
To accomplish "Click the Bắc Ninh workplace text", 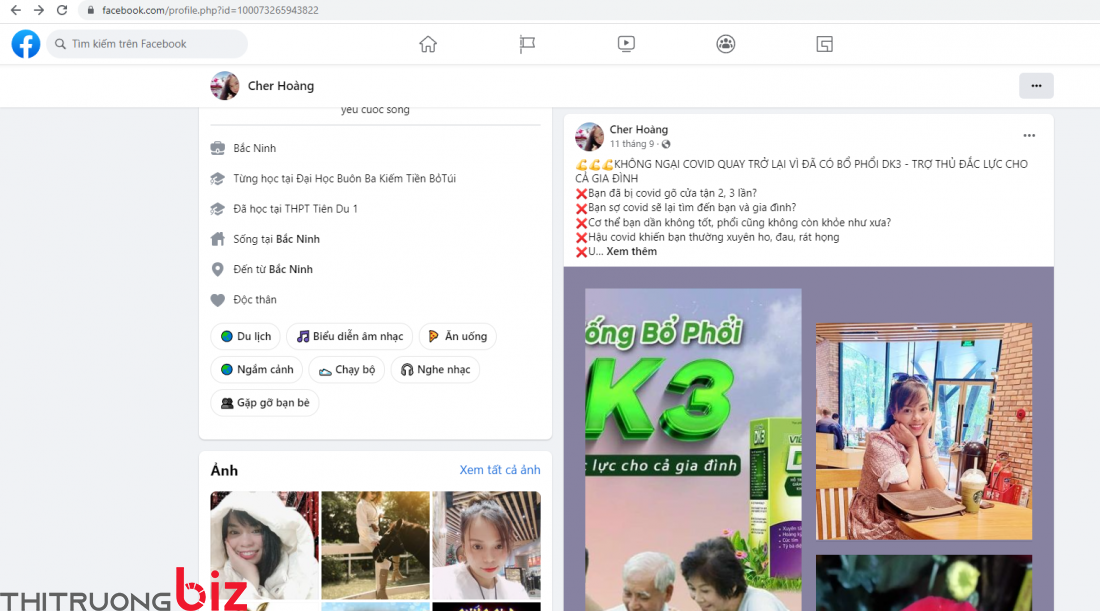I will [255, 149].
